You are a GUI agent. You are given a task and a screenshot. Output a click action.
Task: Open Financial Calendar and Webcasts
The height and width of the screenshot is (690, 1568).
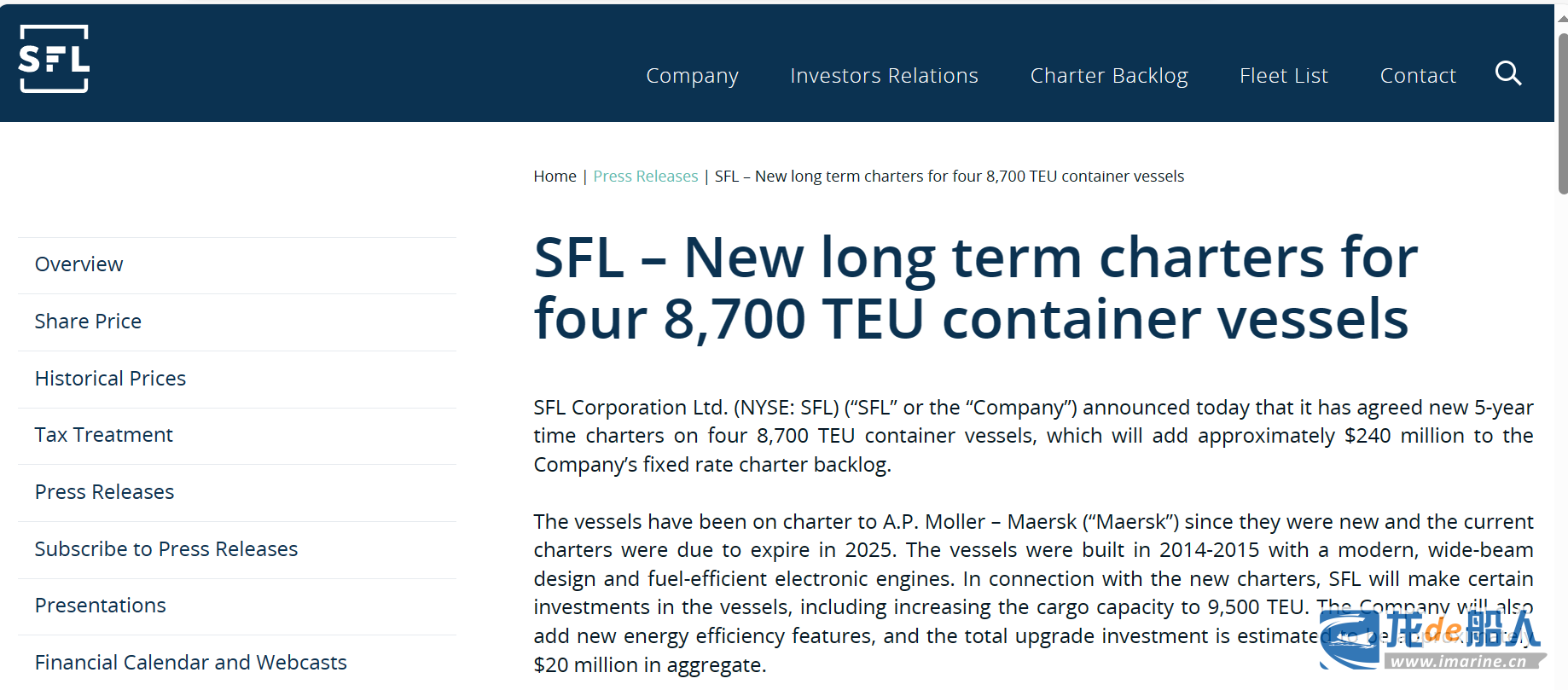click(237, 663)
